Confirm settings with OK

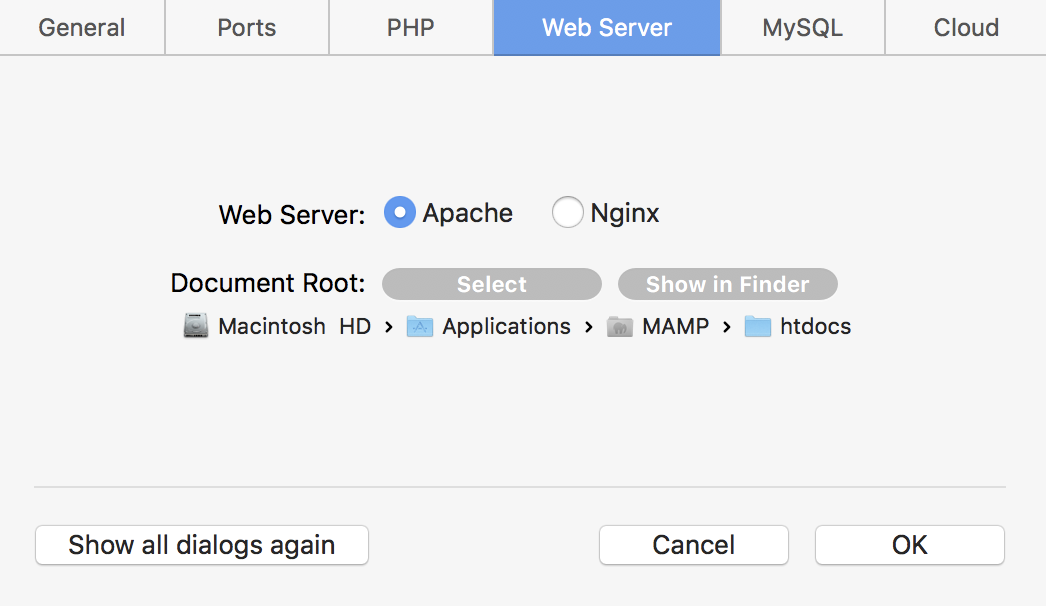click(909, 545)
